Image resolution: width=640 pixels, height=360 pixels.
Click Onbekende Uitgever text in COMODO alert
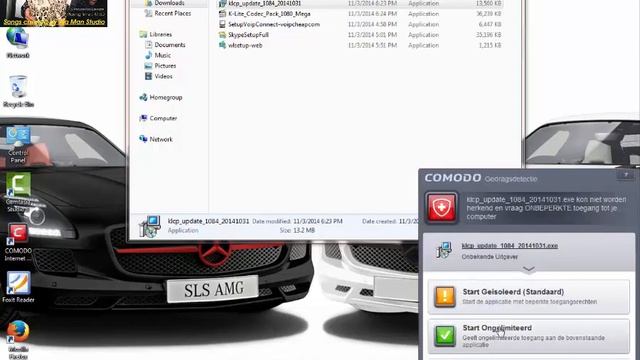click(x=490, y=257)
